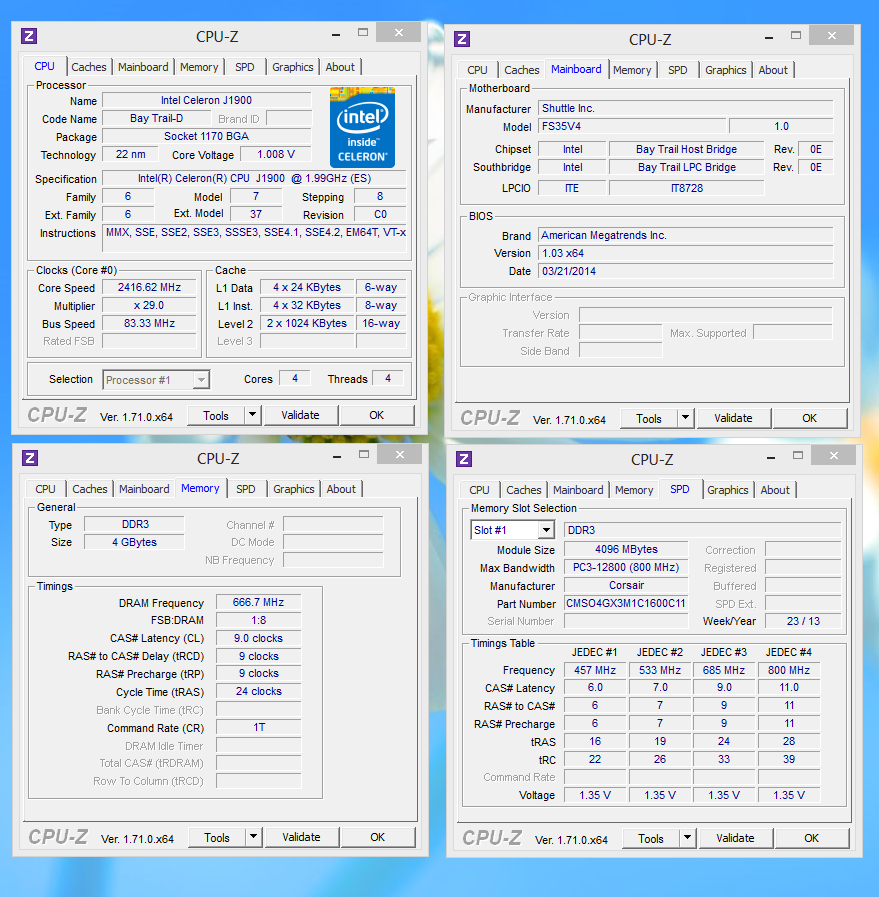Expand Tools dropdown arrow in the SPD window
The width and height of the screenshot is (879, 897).
tap(687, 838)
